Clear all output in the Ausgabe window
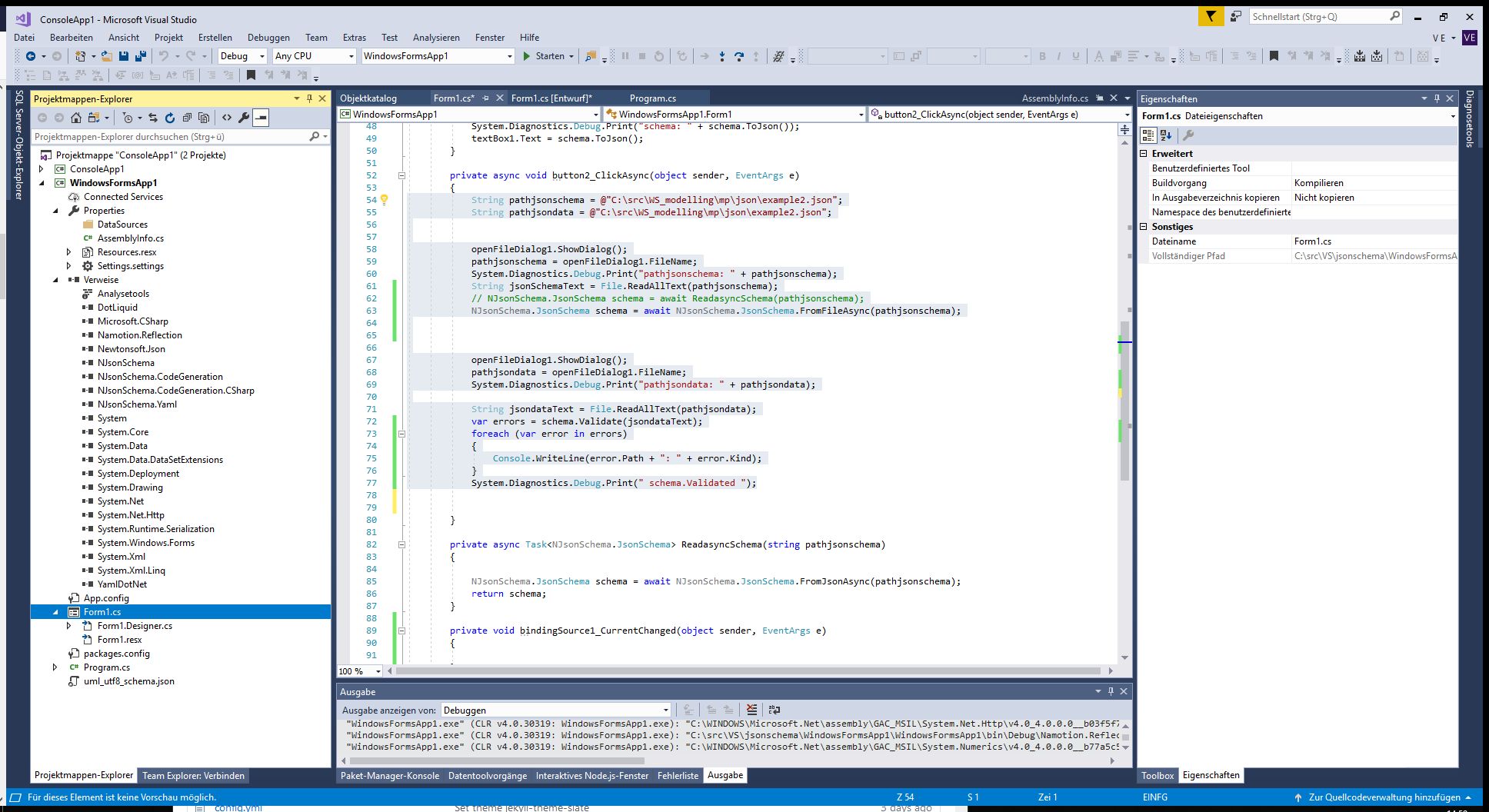 click(751, 708)
